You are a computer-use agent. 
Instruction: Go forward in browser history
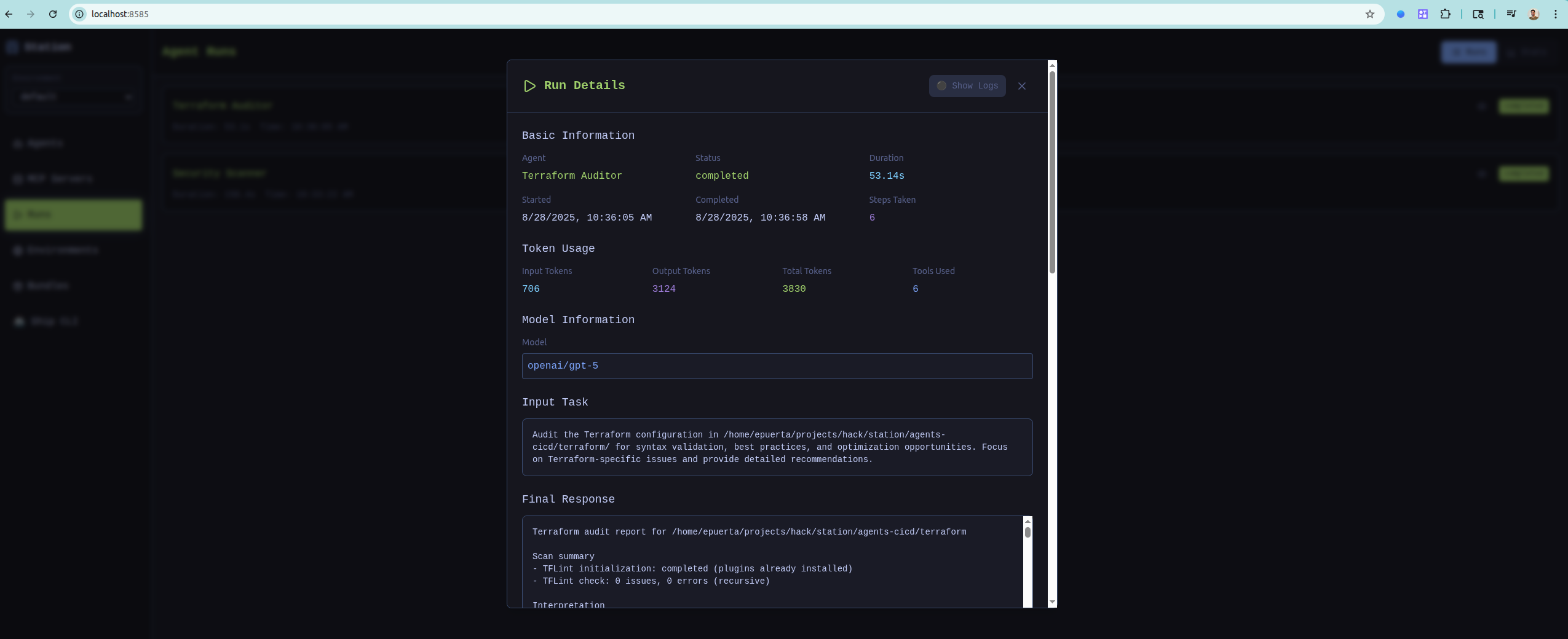click(31, 14)
